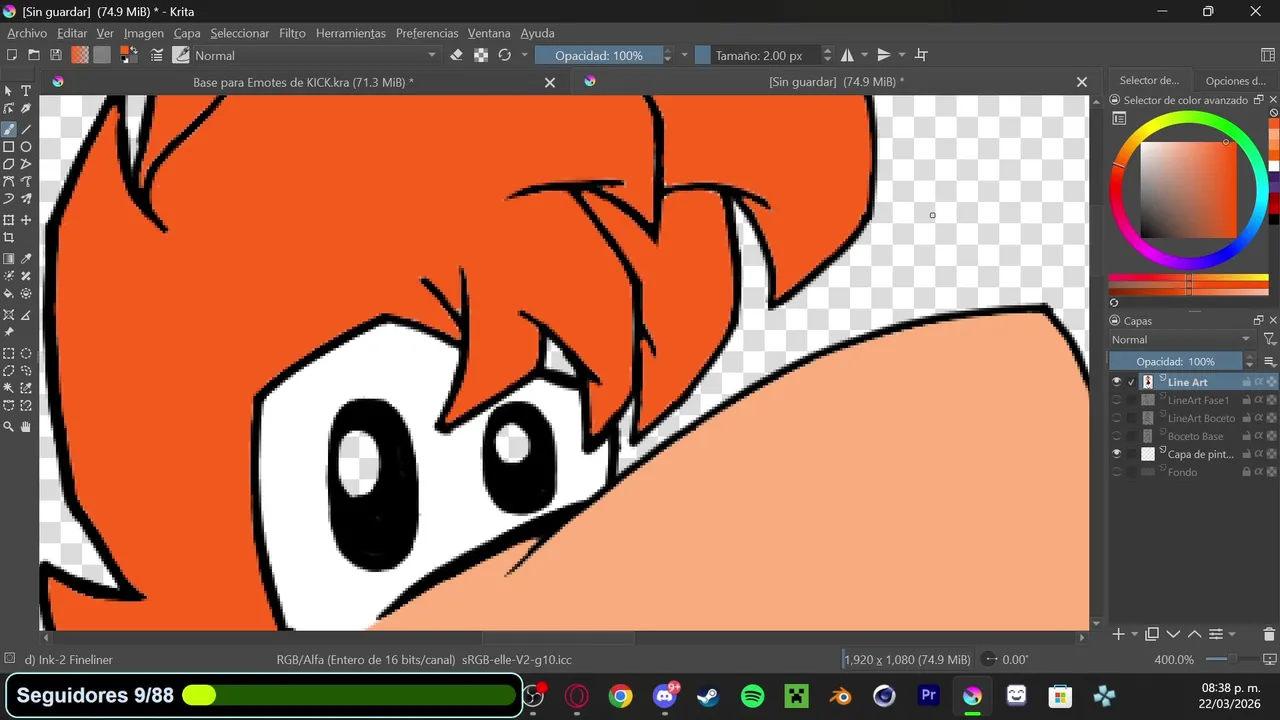1280x720 pixels.
Task: Toggle eraser mode on toolbar
Action: 457,55
